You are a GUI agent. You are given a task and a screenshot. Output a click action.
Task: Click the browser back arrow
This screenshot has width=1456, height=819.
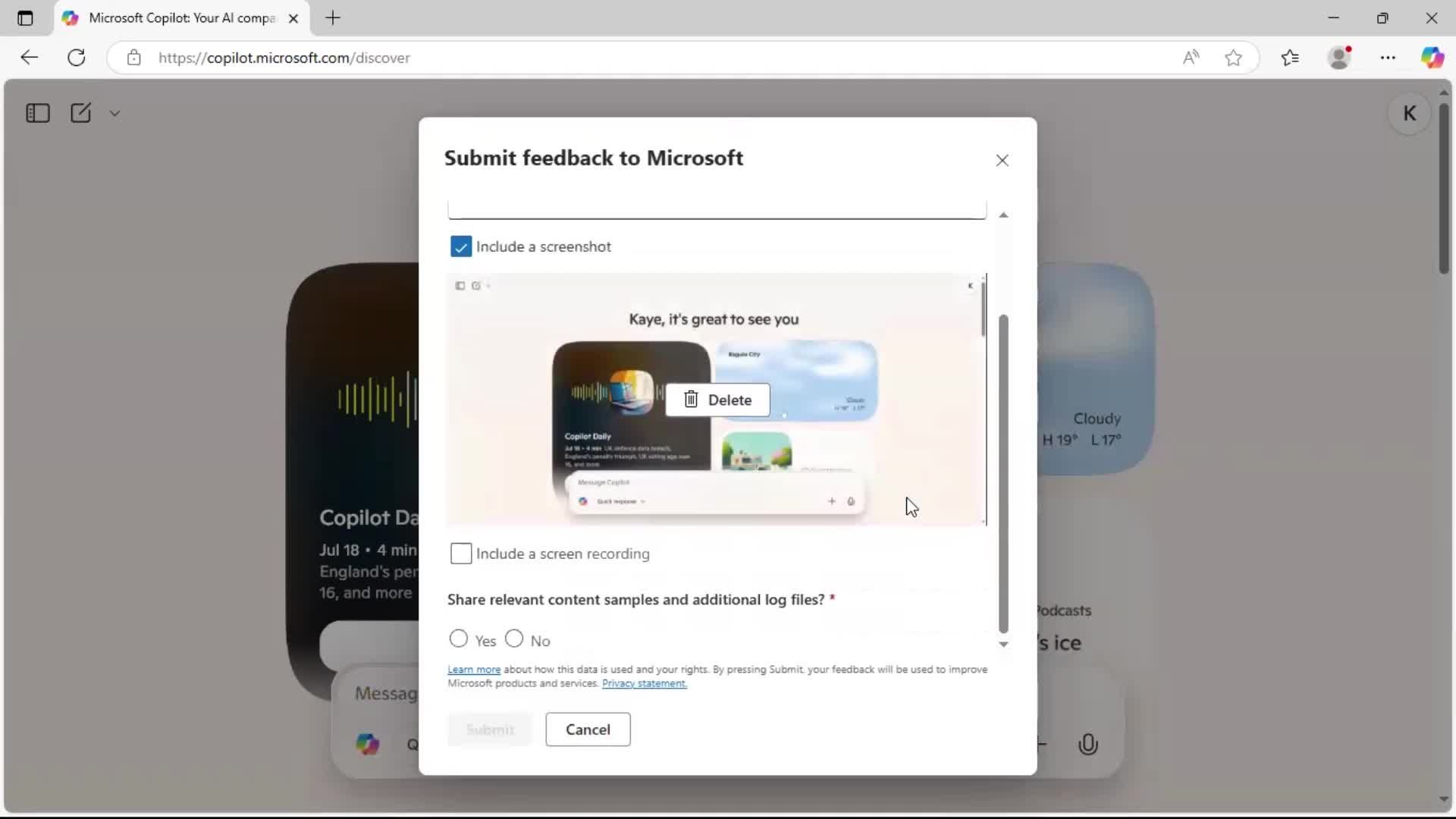[29, 58]
